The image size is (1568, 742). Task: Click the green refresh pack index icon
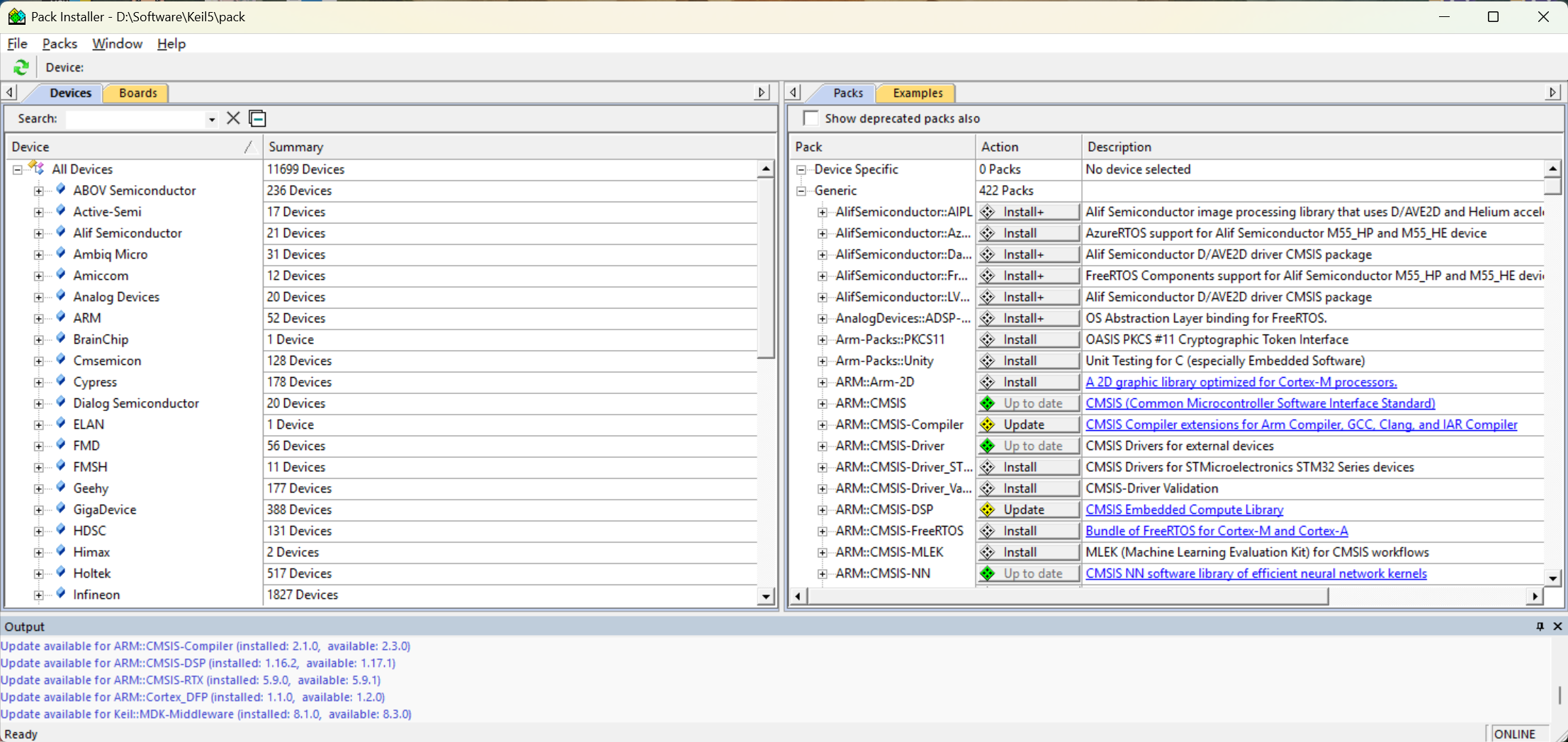[x=21, y=67]
